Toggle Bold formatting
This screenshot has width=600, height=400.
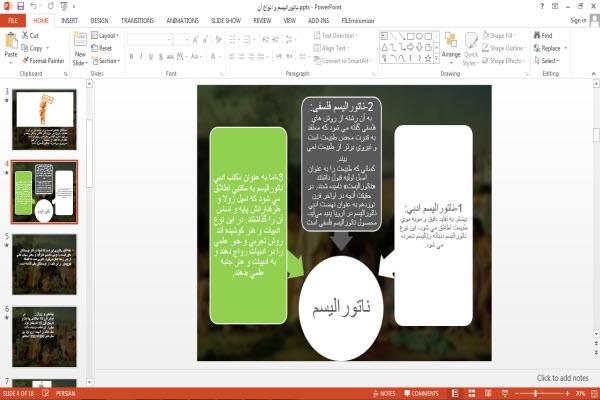coord(131,57)
